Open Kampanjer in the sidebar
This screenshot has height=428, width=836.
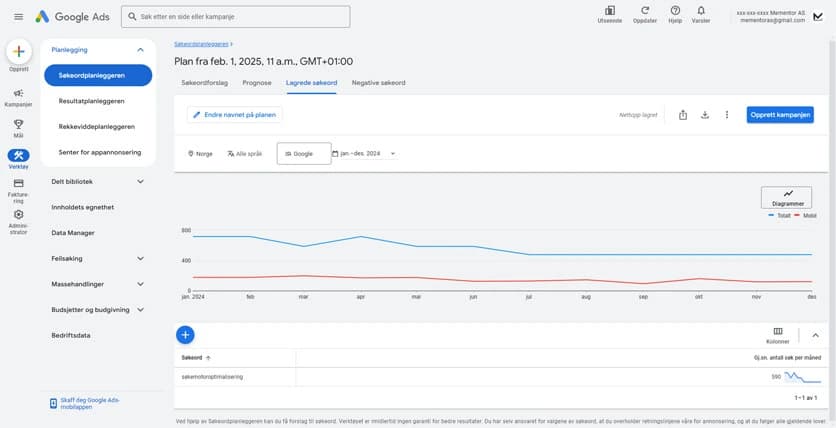(x=19, y=98)
